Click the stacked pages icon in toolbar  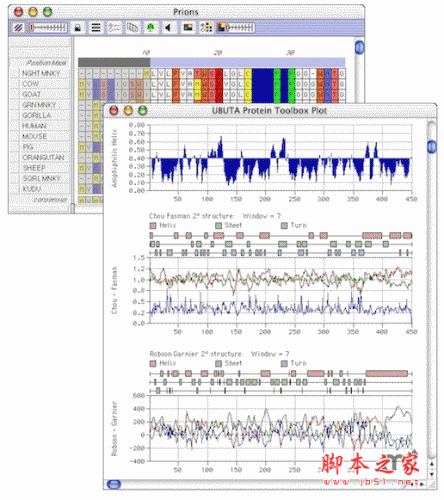tap(132, 28)
